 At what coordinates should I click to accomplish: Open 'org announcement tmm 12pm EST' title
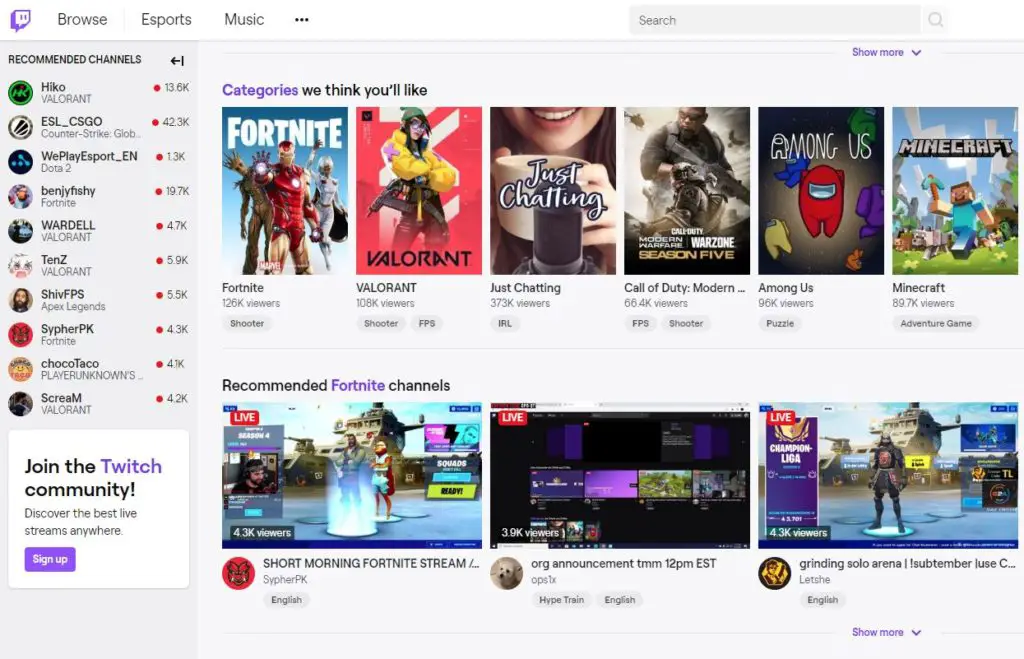click(624, 563)
